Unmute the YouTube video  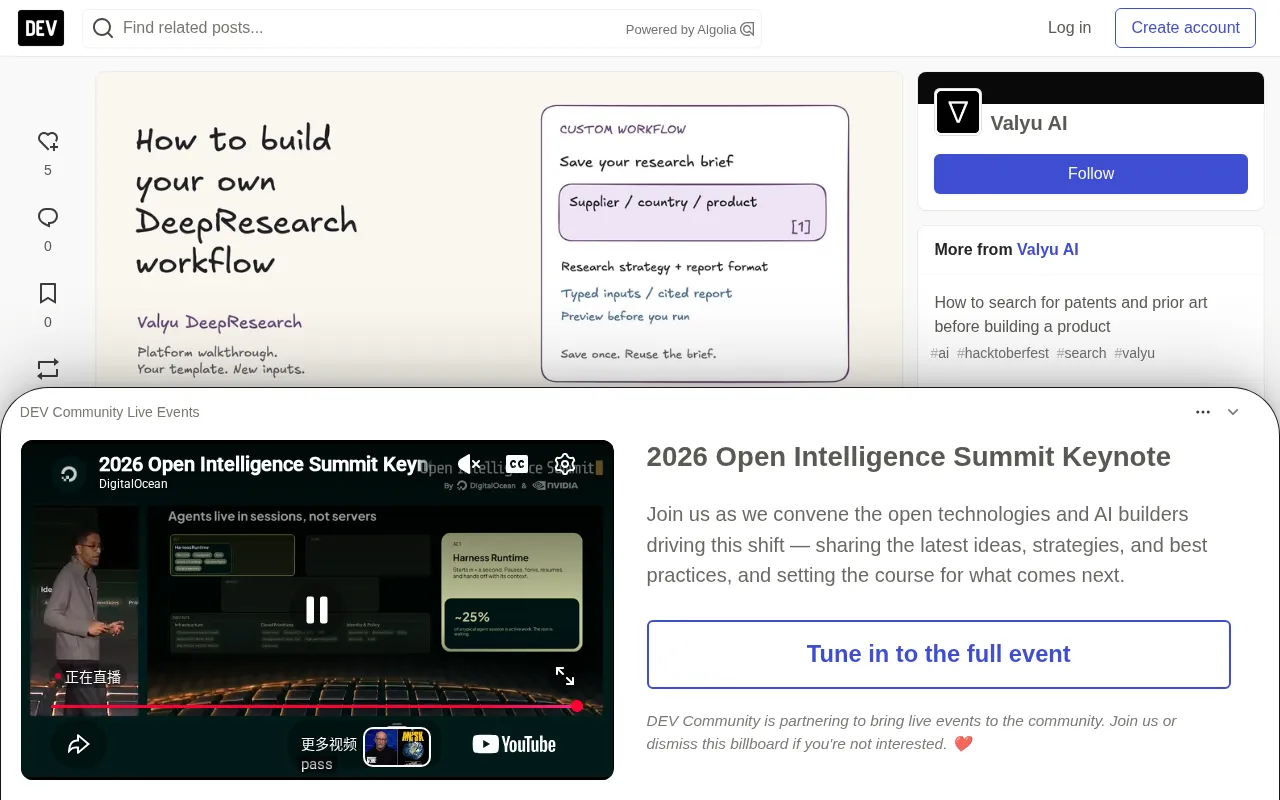coord(469,464)
